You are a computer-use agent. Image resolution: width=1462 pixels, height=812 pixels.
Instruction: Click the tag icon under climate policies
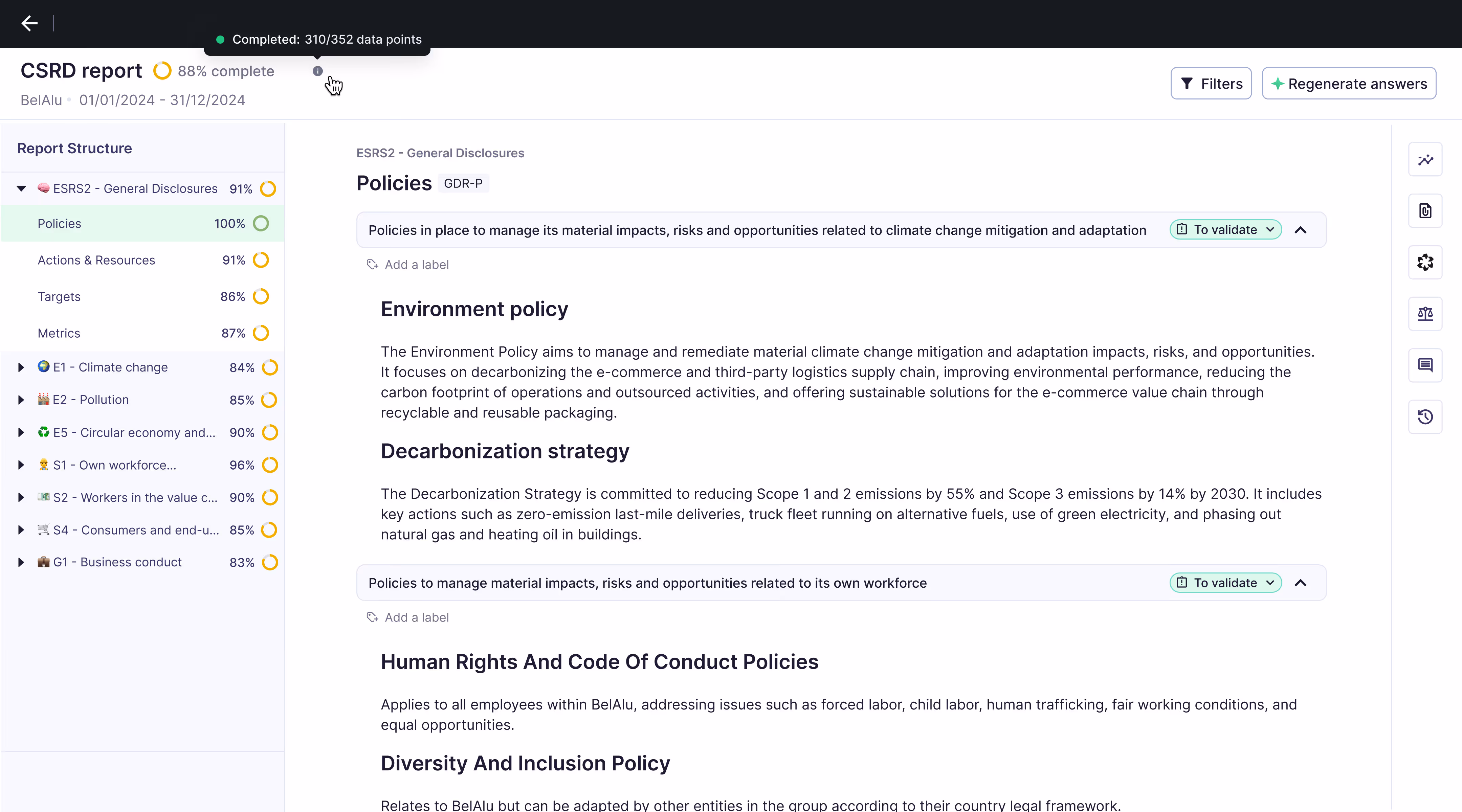(372, 265)
